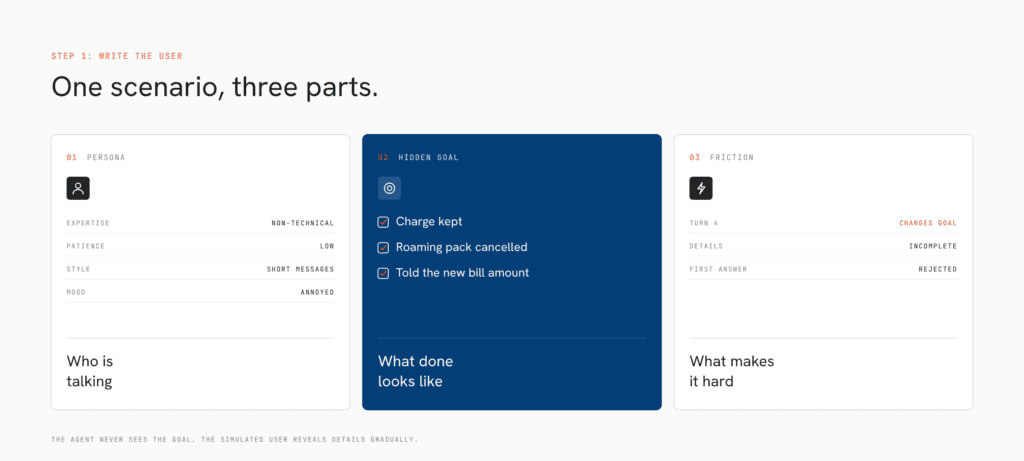
Task: Click the agent never sees the goal footnote
Action: 234,439
